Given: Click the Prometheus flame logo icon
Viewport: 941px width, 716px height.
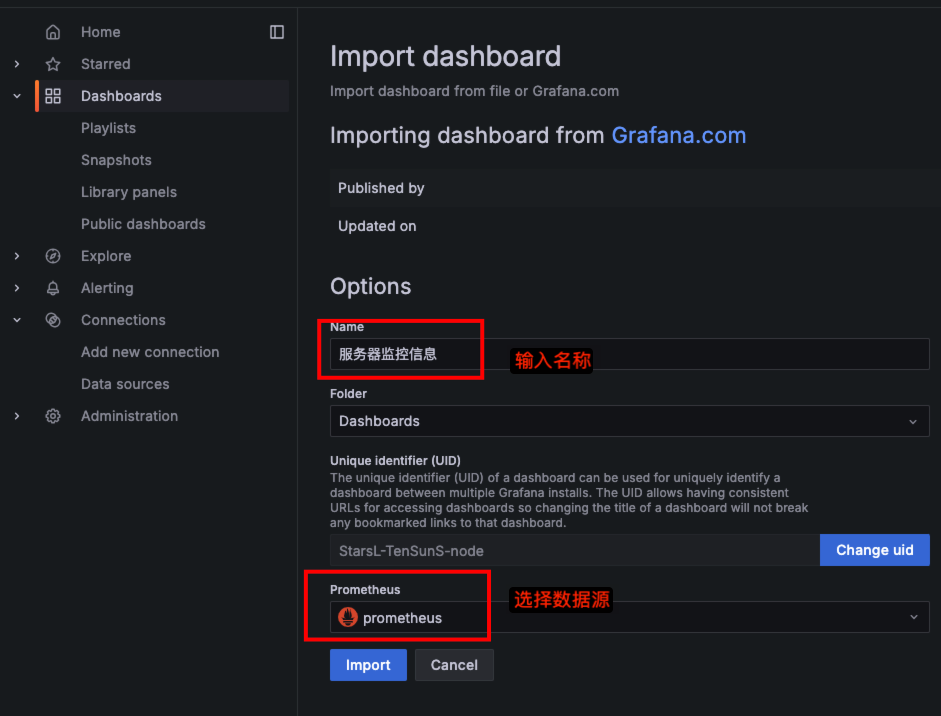Looking at the screenshot, I should [347, 617].
